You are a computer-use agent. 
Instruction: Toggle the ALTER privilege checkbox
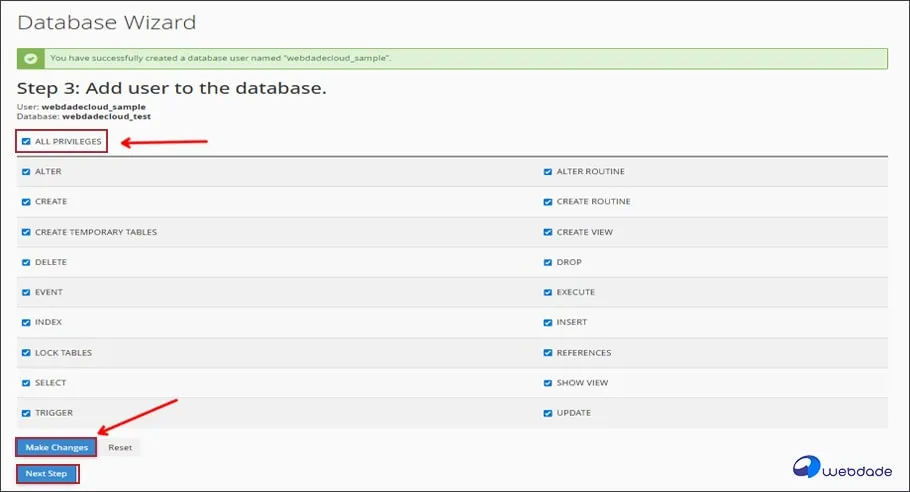(x=26, y=172)
